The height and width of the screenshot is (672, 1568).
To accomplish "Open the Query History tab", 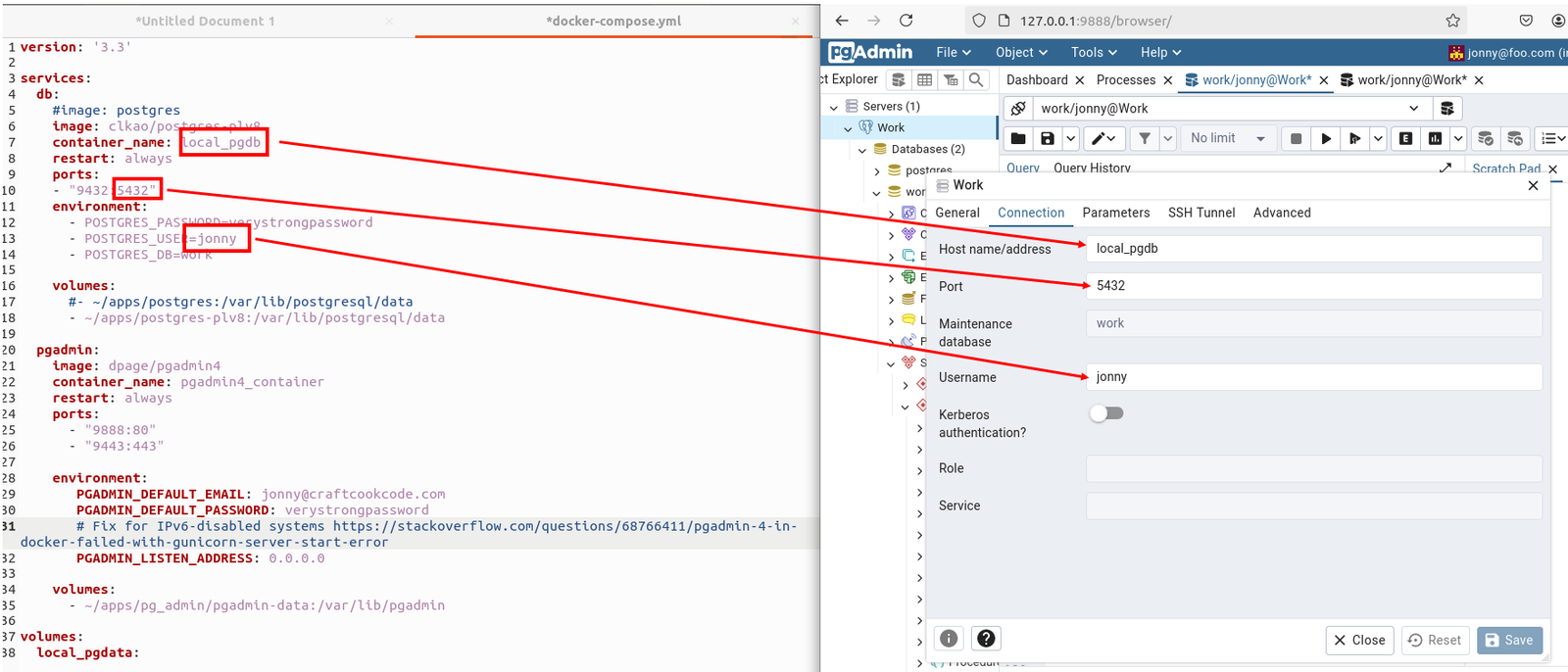I will [1092, 168].
